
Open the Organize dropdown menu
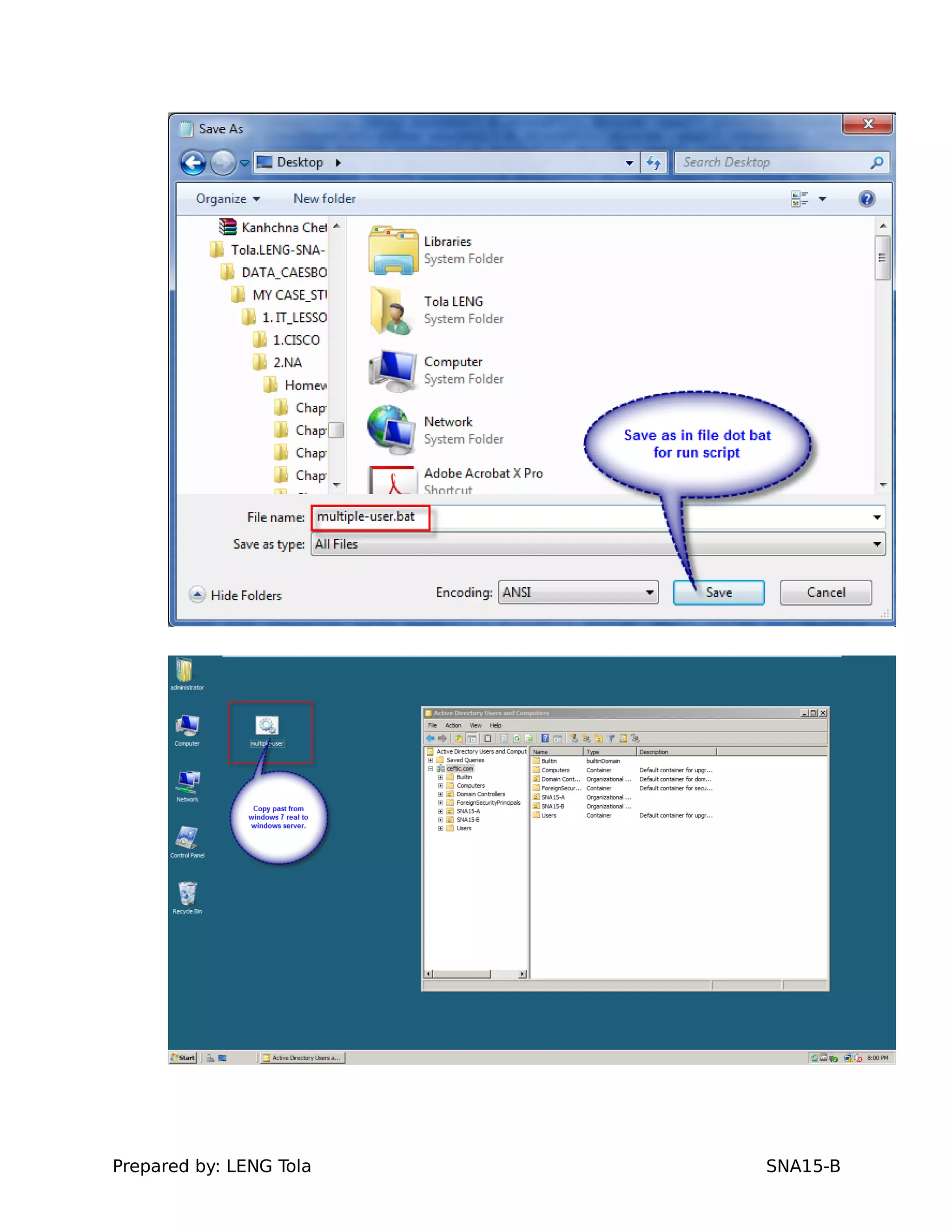227,199
